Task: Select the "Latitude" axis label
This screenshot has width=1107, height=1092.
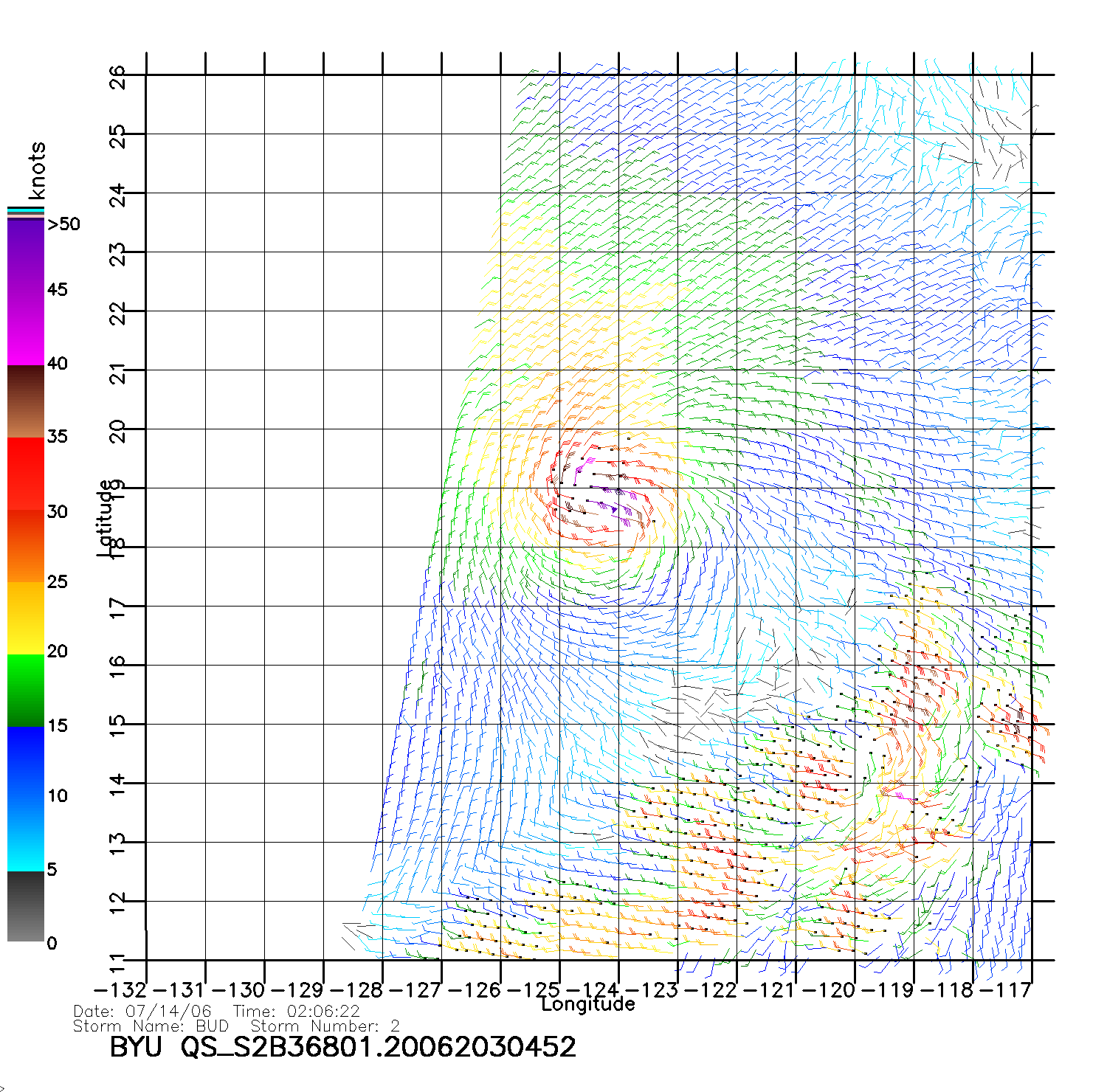Action: click(x=105, y=518)
